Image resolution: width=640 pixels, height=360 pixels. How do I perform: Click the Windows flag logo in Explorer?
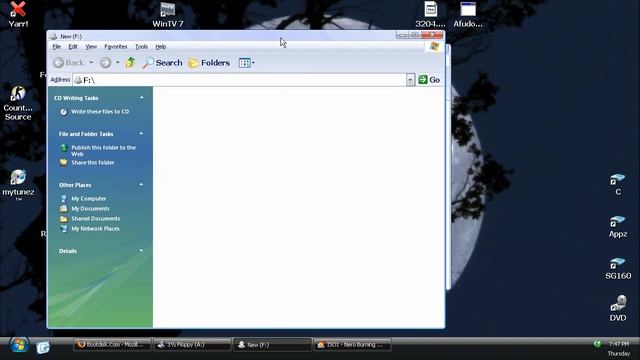434,47
